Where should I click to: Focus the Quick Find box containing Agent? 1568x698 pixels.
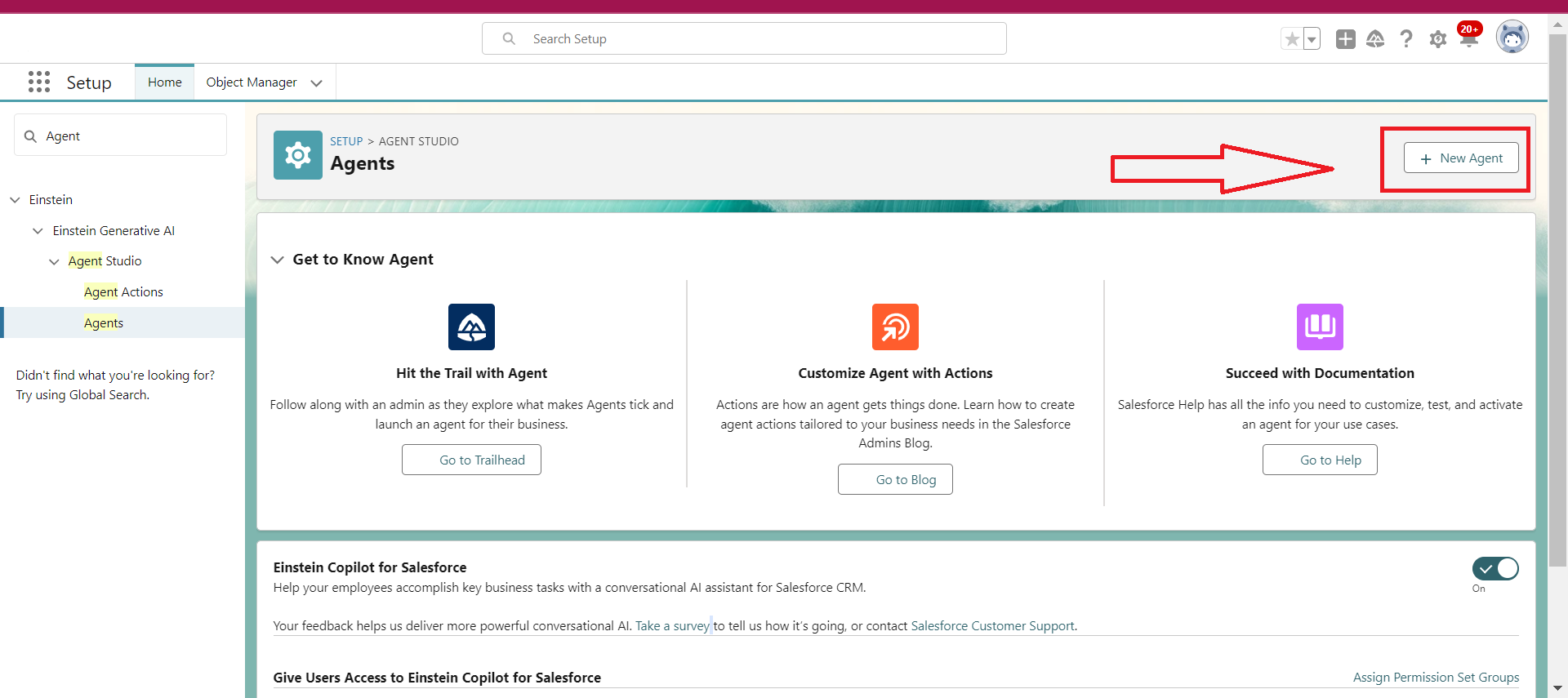tap(120, 136)
